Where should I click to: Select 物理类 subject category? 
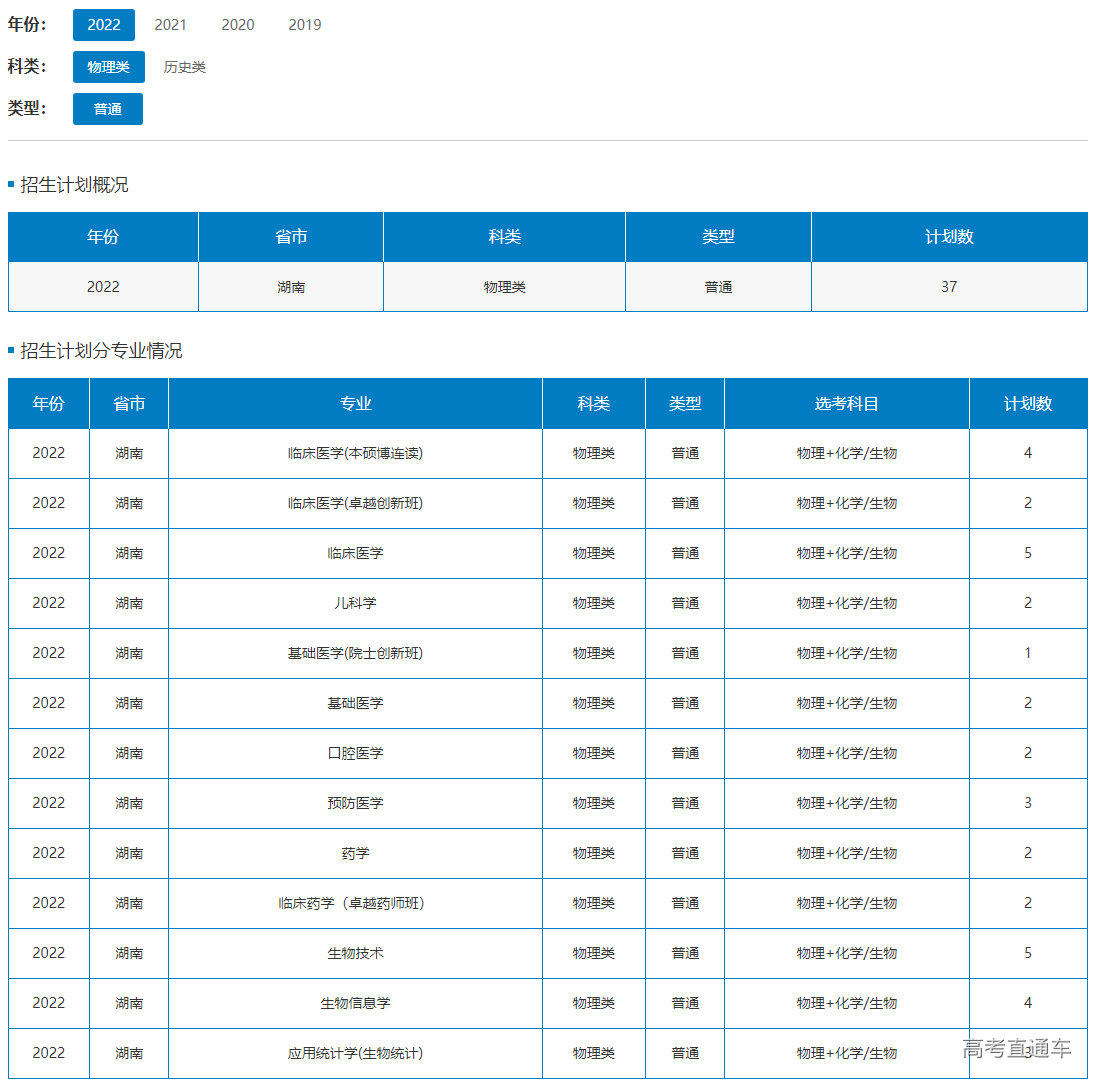pos(108,67)
